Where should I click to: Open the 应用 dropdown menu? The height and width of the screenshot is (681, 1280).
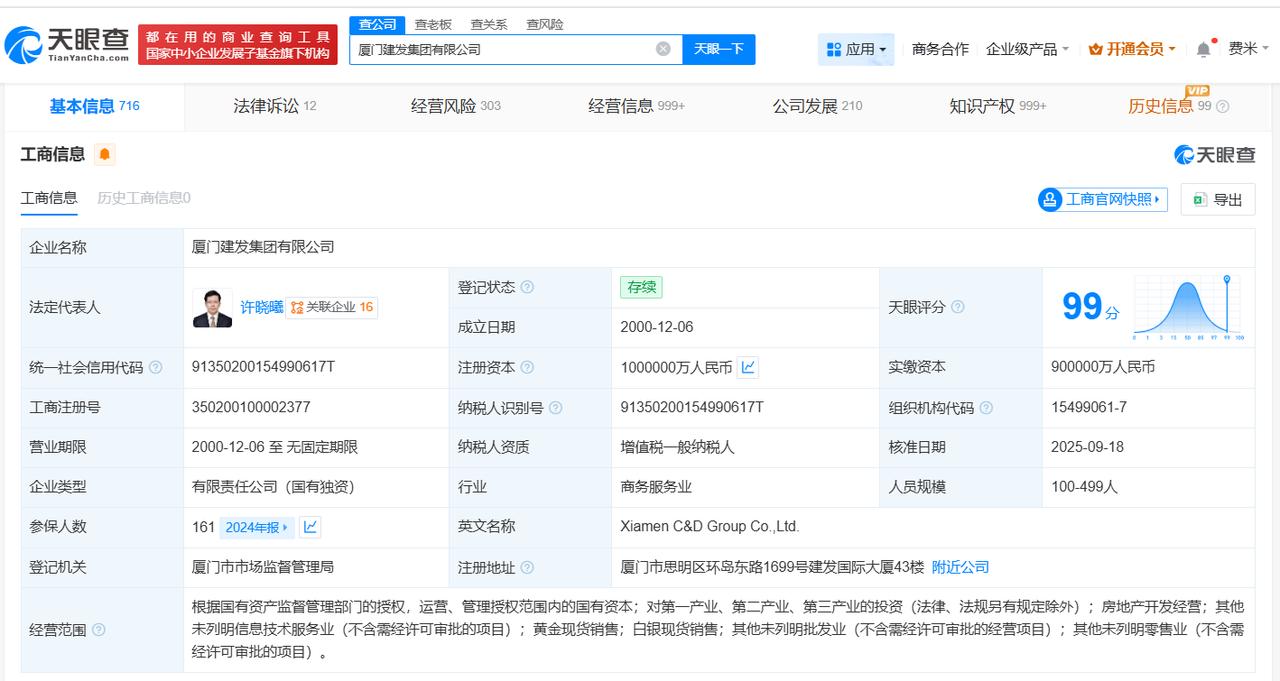(856, 49)
